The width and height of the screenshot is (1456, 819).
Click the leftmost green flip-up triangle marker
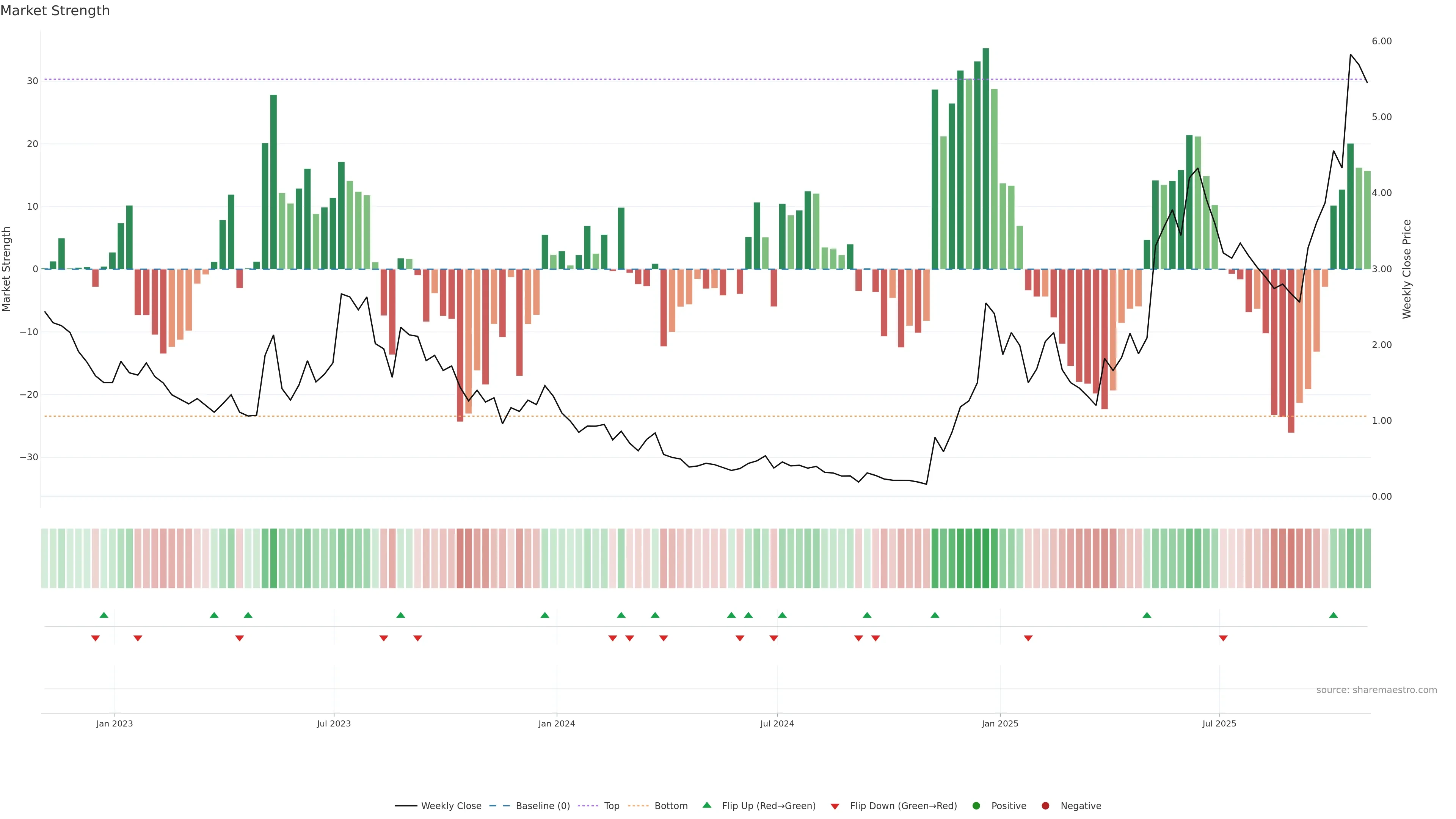[x=104, y=615]
